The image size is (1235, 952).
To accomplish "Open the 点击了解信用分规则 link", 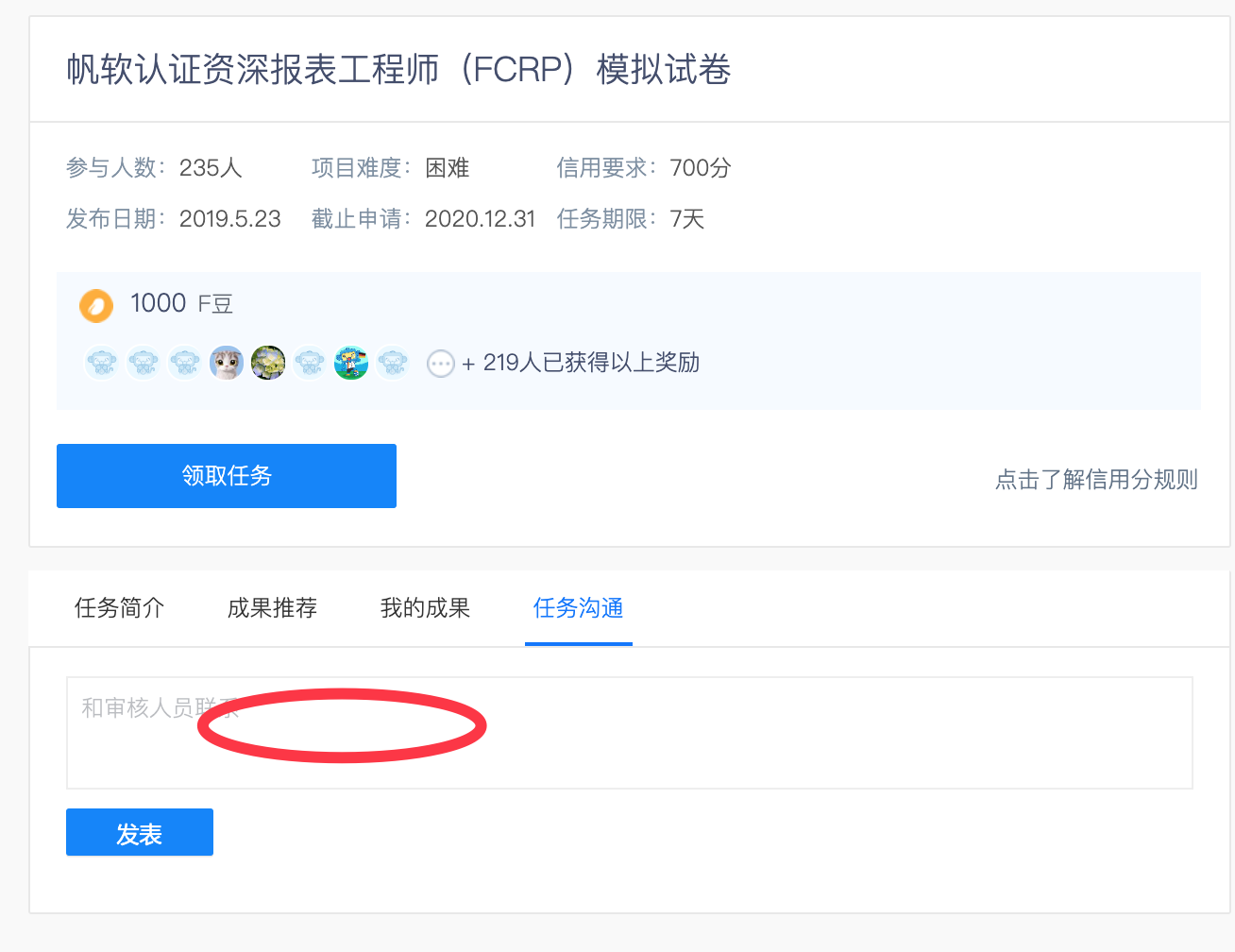I will pos(1096,480).
